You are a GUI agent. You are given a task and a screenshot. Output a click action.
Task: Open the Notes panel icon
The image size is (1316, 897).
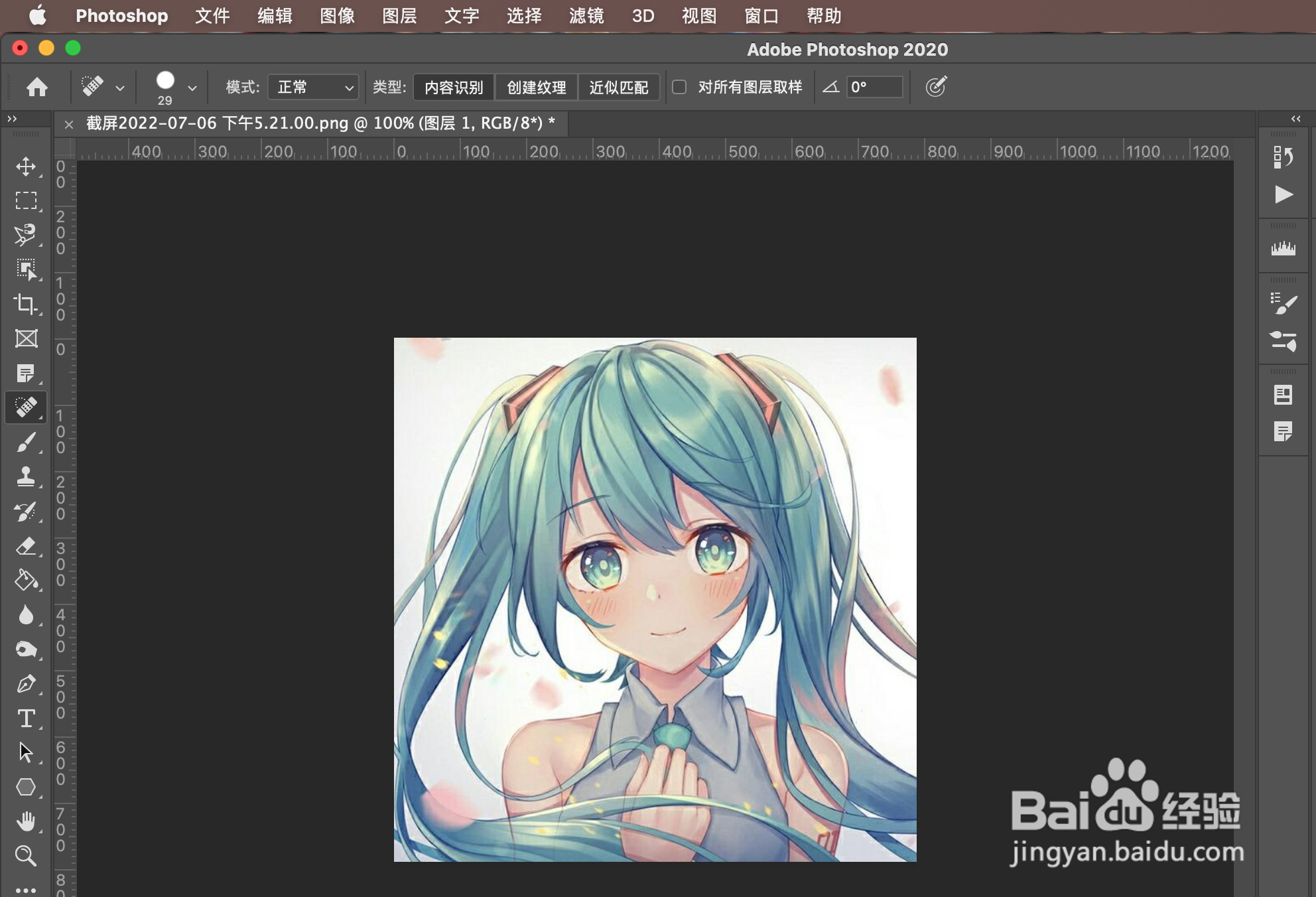click(1283, 432)
